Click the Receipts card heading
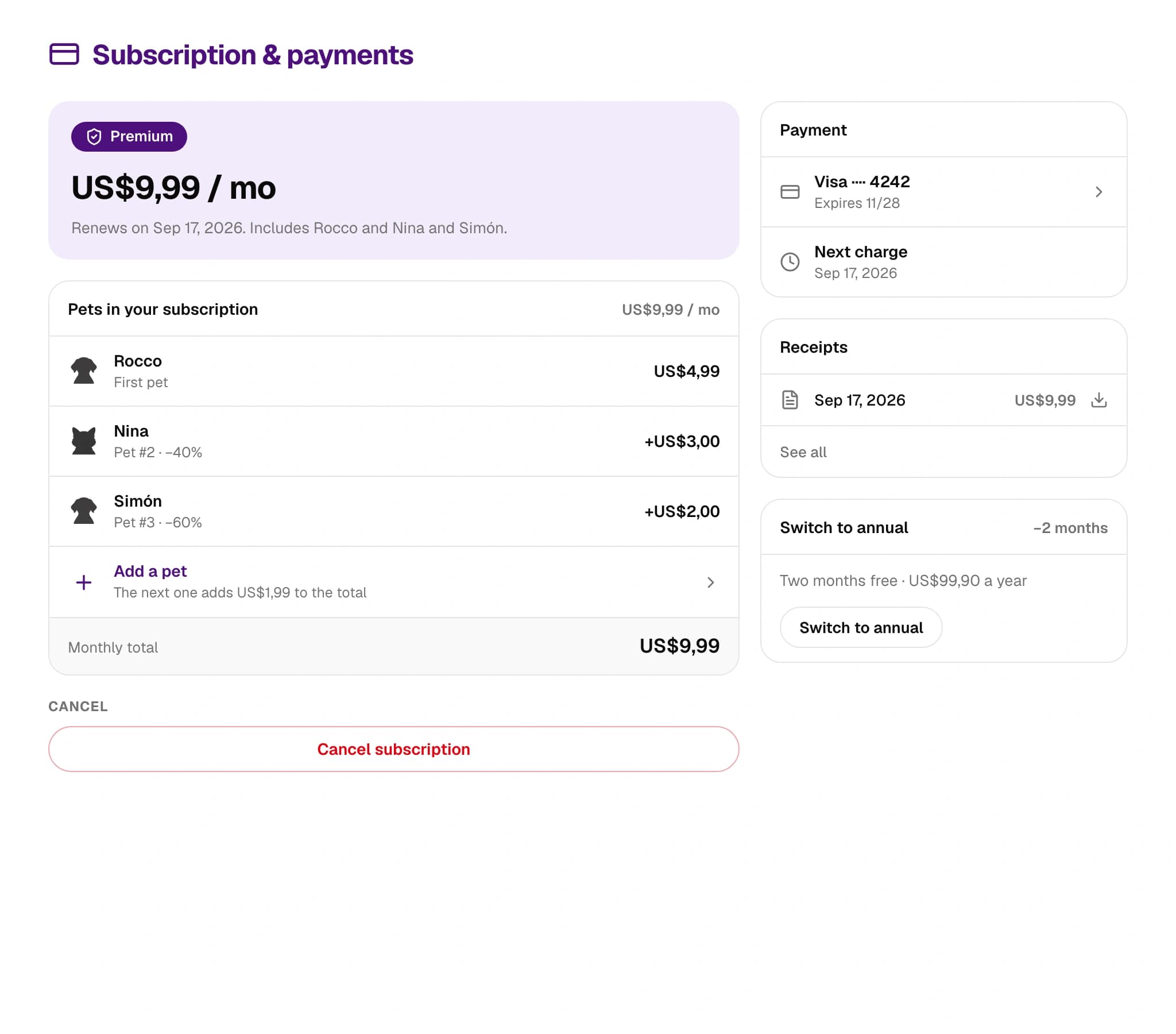 tap(814, 347)
